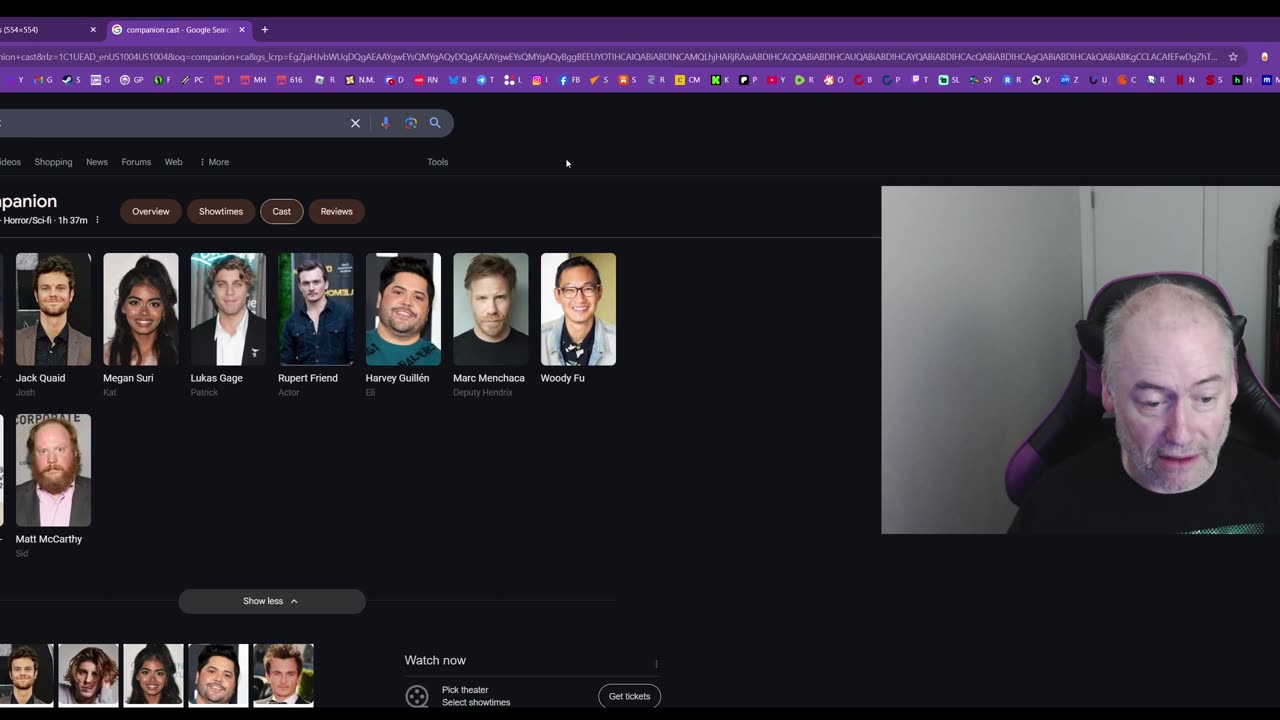Click the name Jack Quaid
The width and height of the screenshot is (1280, 720).
(40, 378)
